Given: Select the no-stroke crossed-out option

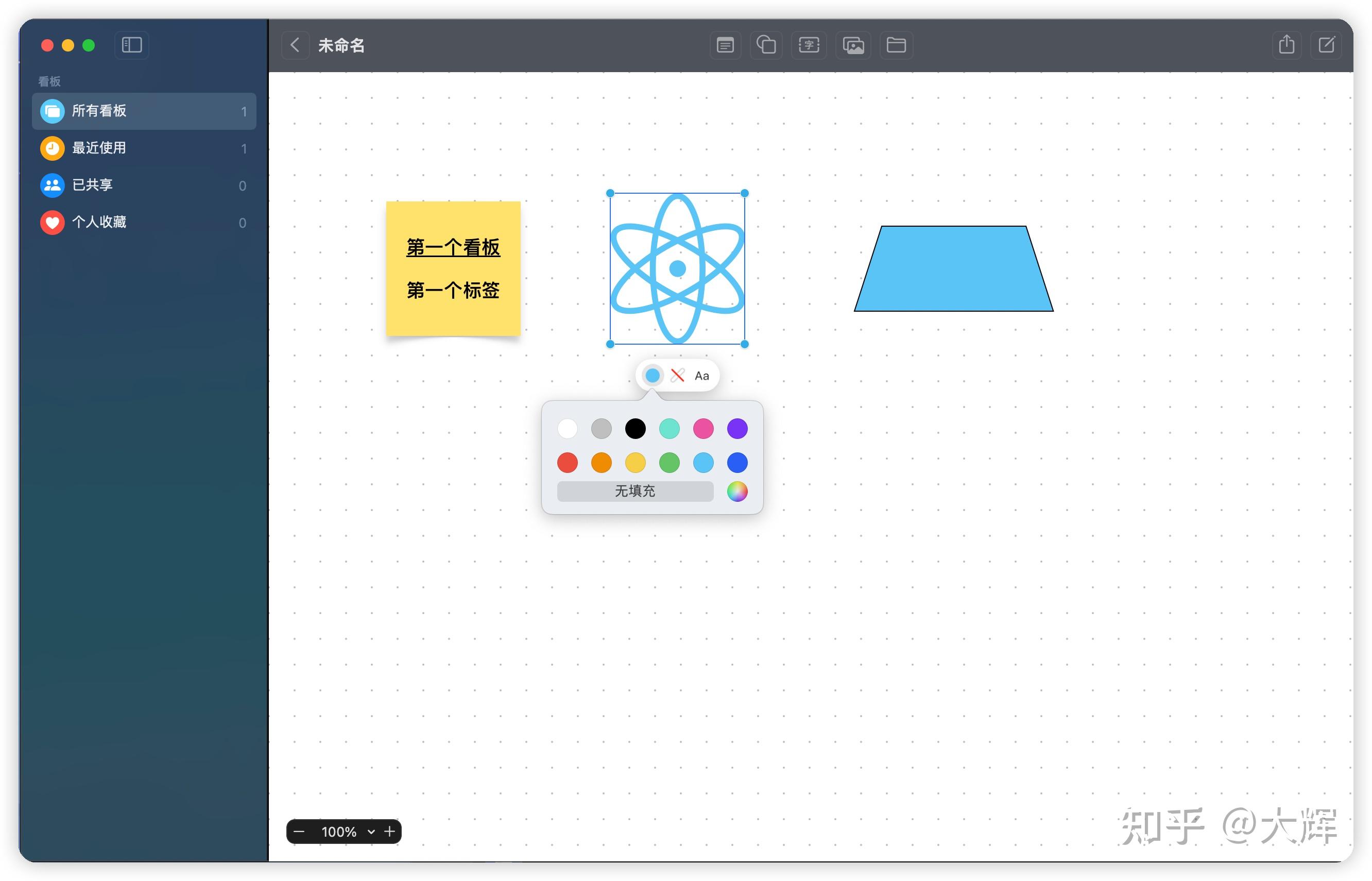Looking at the screenshot, I should (x=678, y=375).
